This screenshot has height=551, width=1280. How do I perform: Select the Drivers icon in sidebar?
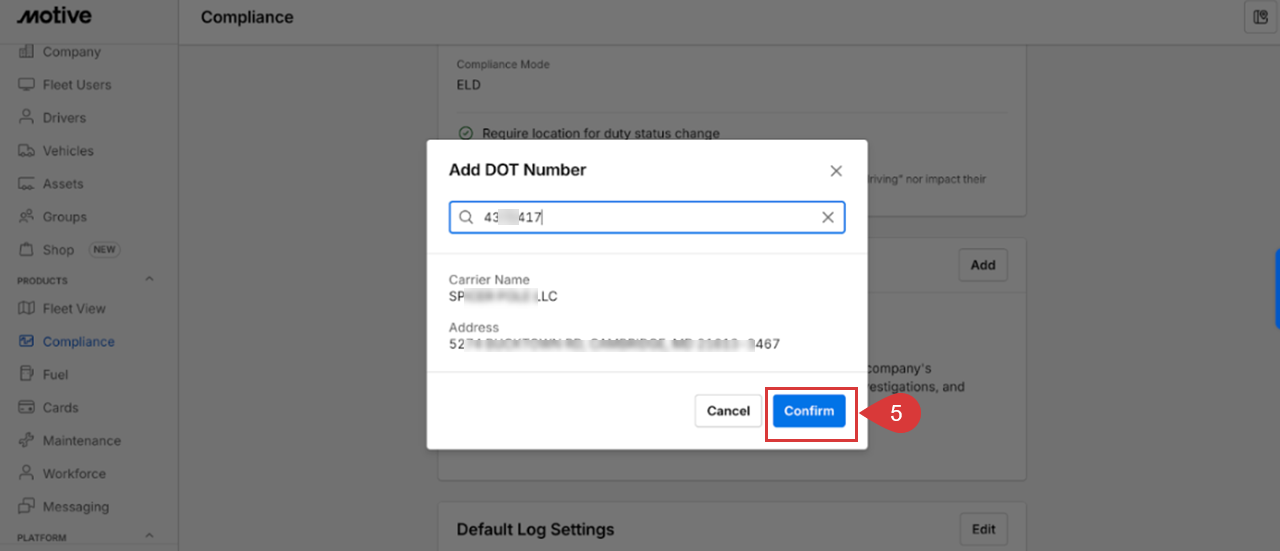pyautogui.click(x=26, y=118)
